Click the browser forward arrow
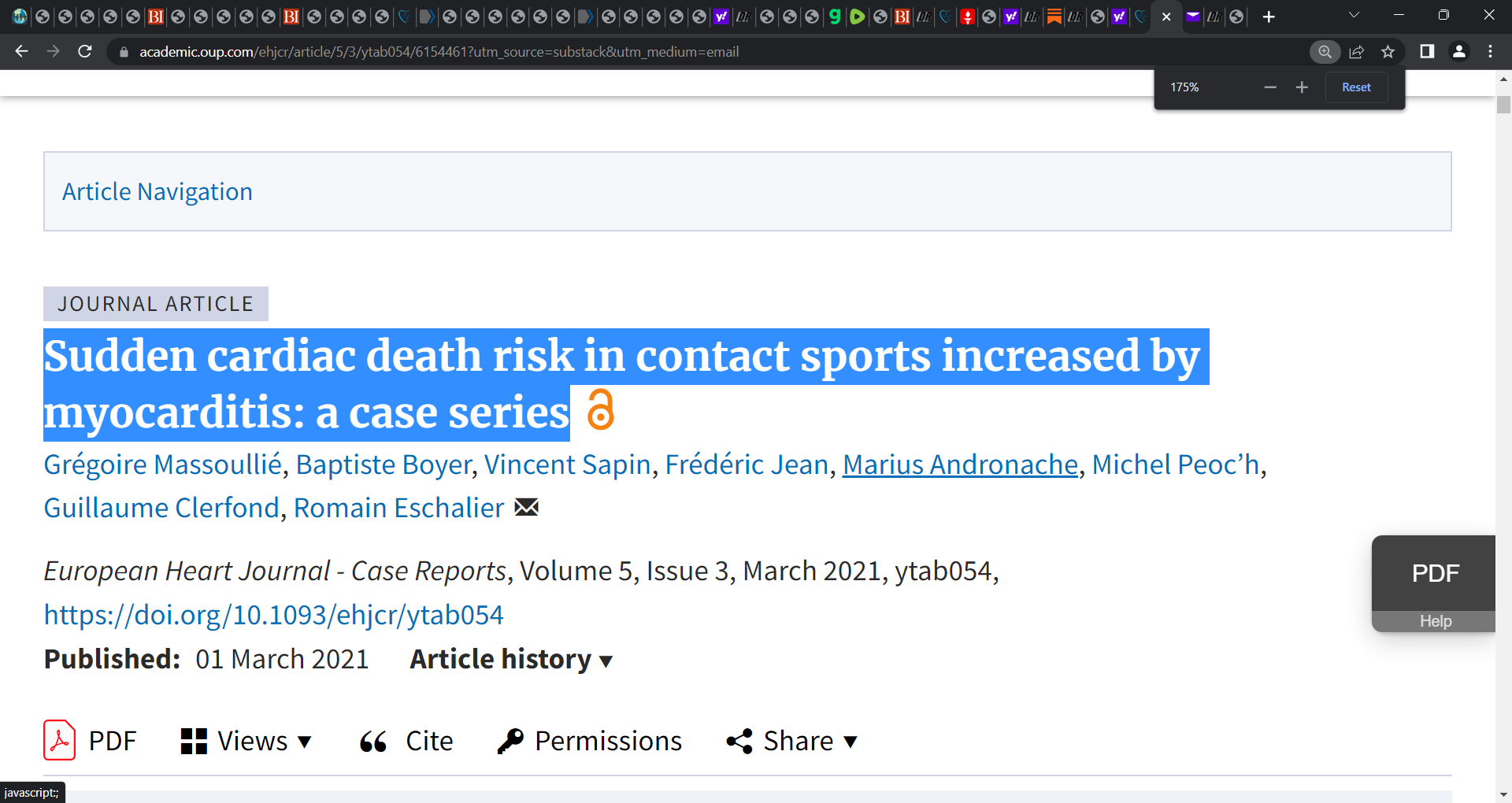Image resolution: width=1512 pixels, height=803 pixels. pyautogui.click(x=53, y=51)
